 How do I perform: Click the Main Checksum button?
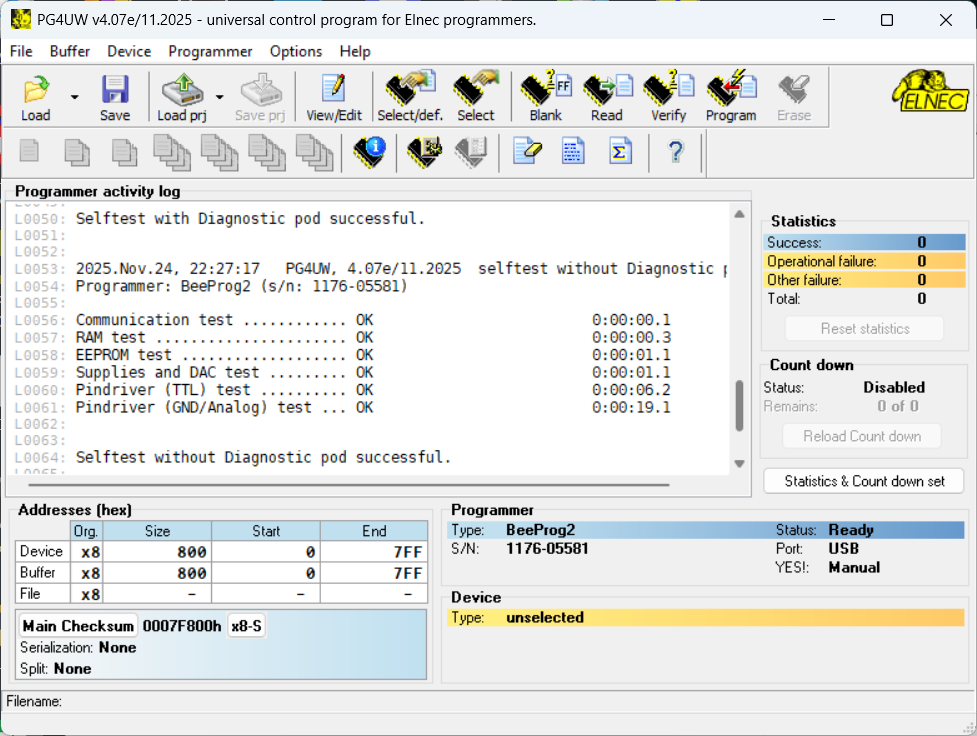coord(78,626)
